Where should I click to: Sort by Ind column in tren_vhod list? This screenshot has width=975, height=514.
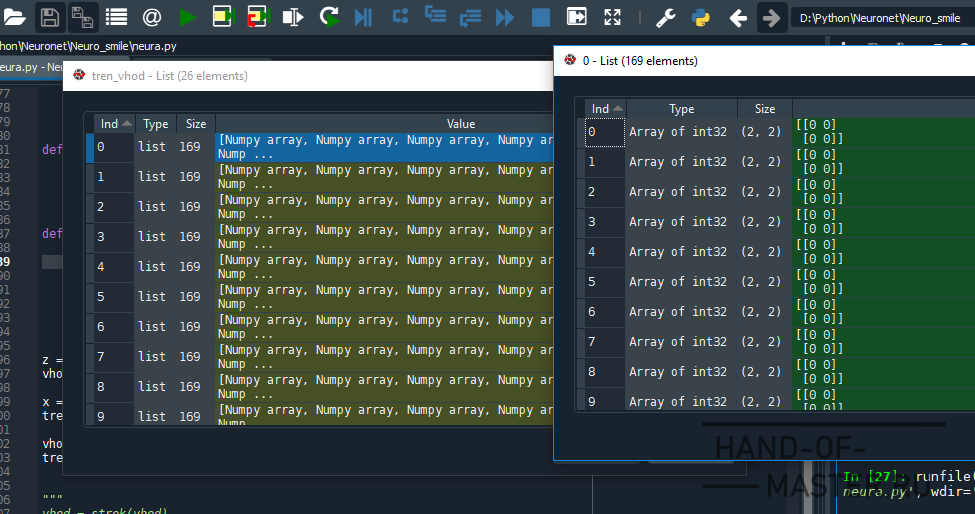114,124
